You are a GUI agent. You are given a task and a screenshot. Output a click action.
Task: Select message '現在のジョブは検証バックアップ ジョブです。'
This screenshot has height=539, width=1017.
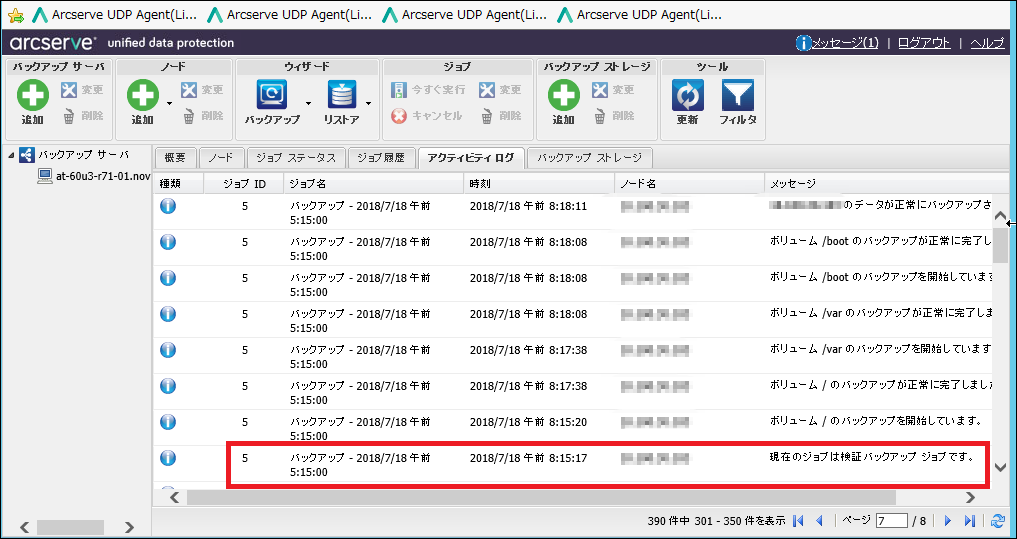click(x=872, y=458)
